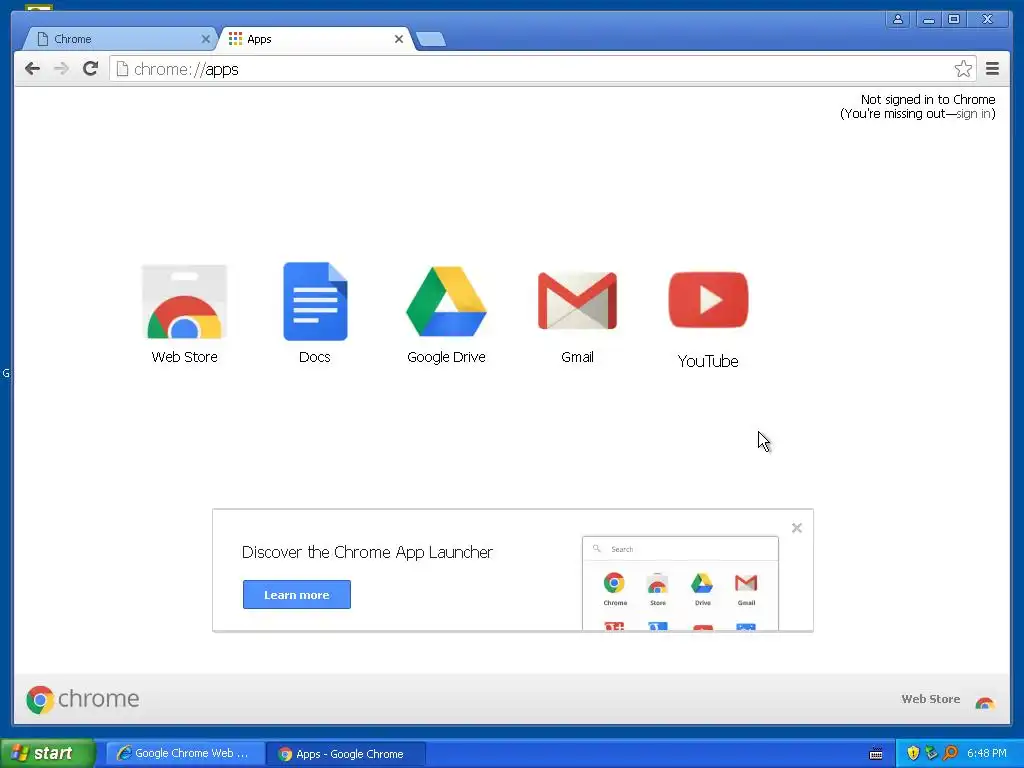This screenshot has height=768, width=1024.
Task: Open the Web Store app
Action: [x=184, y=315]
